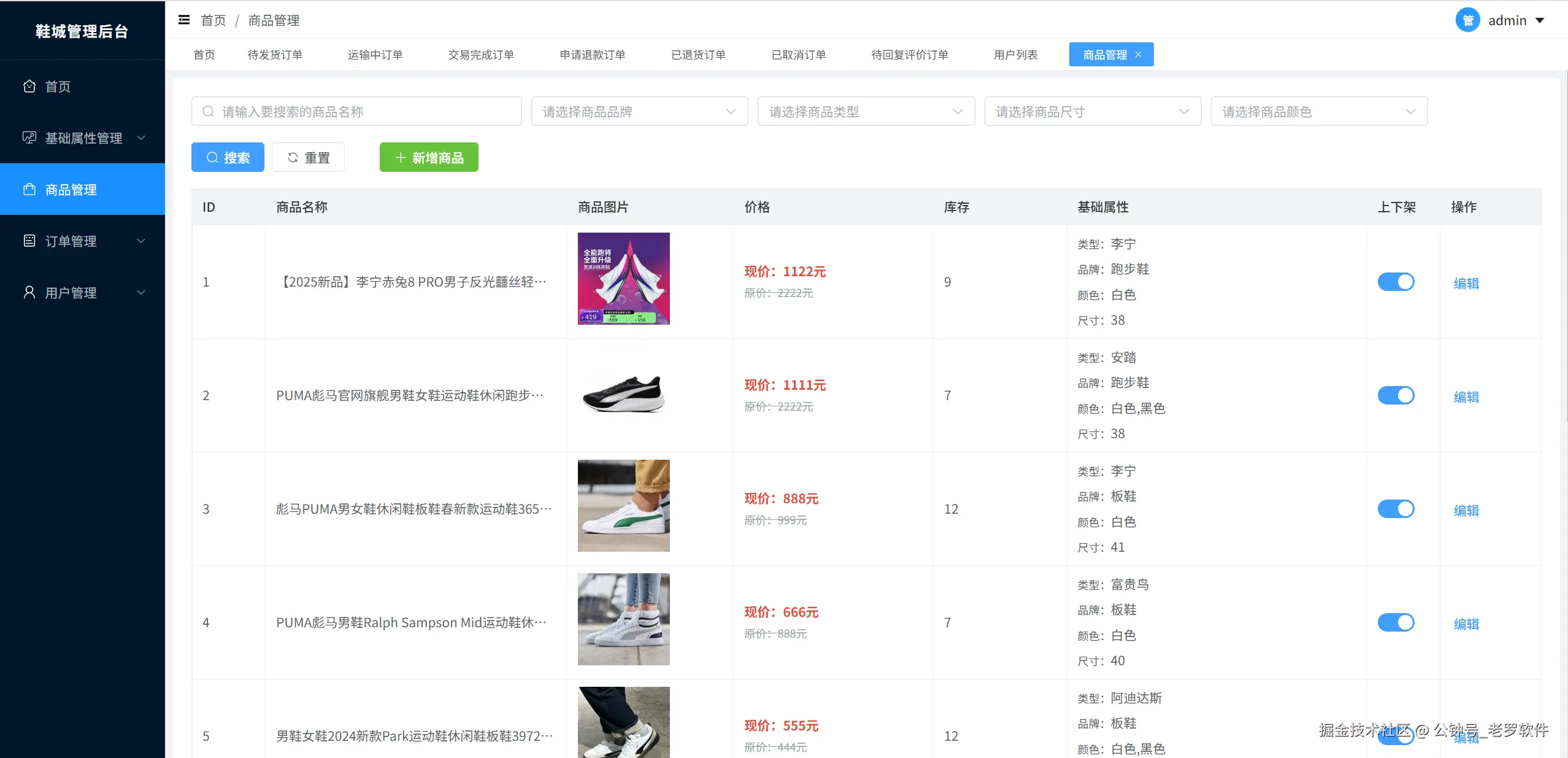Click 编辑 link for product 2
The height and width of the screenshot is (758, 1568).
pyautogui.click(x=1466, y=396)
